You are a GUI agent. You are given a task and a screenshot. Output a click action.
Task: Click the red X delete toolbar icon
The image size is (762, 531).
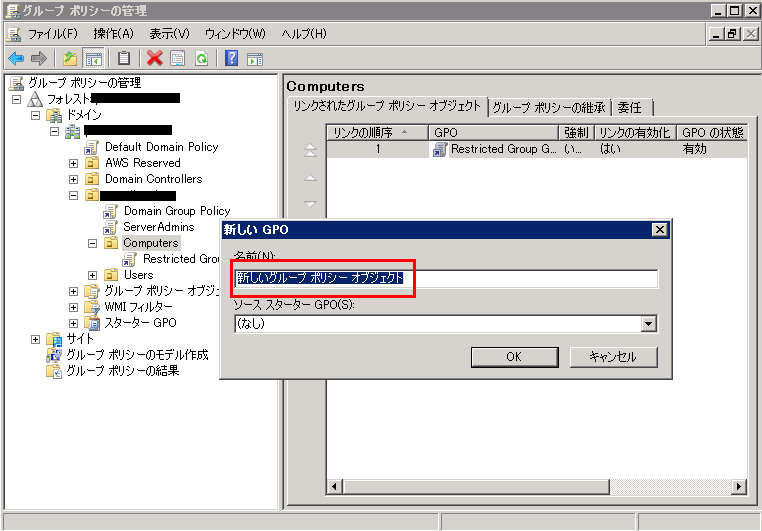tap(155, 59)
